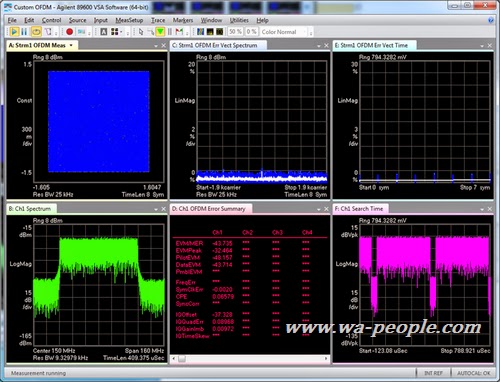
Task: Open trace E window options arrow
Action: (482, 46)
